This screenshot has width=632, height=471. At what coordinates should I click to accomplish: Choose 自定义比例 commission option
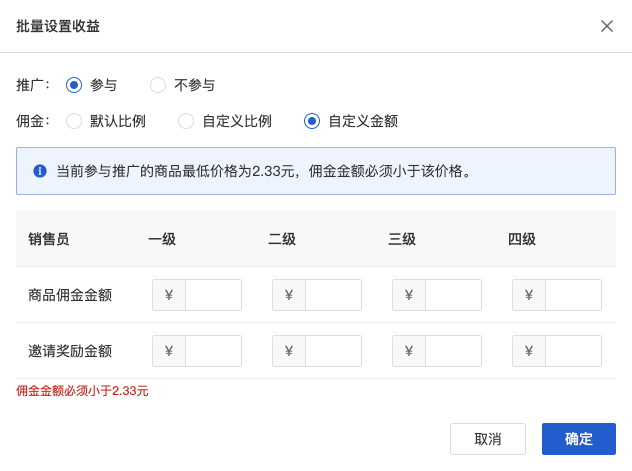coord(185,121)
